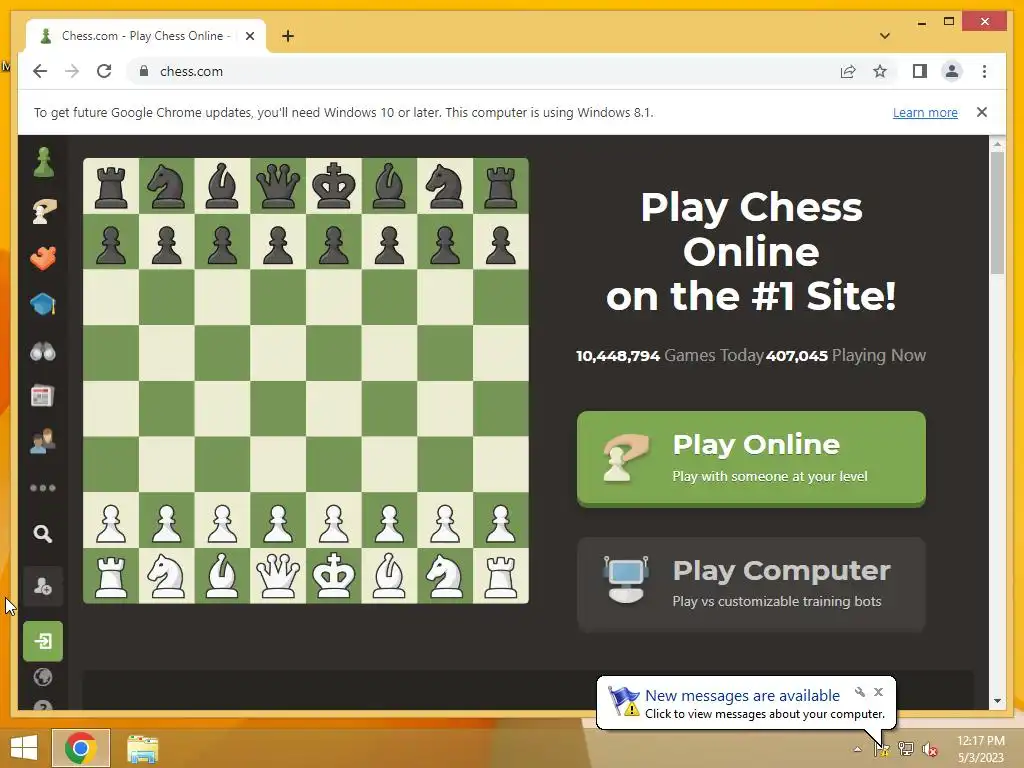Open Social friends sidebar icon
Screen dimensions: 1024x768
pos(43,441)
